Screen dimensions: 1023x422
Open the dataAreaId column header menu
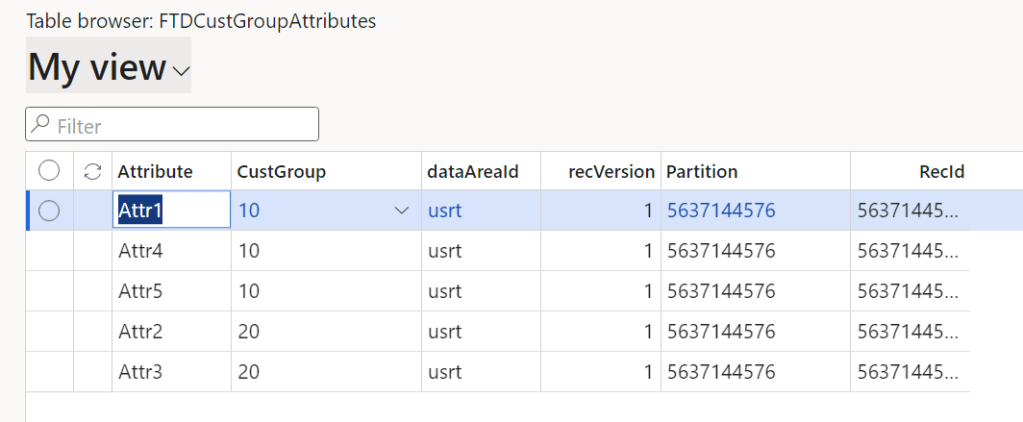click(473, 172)
